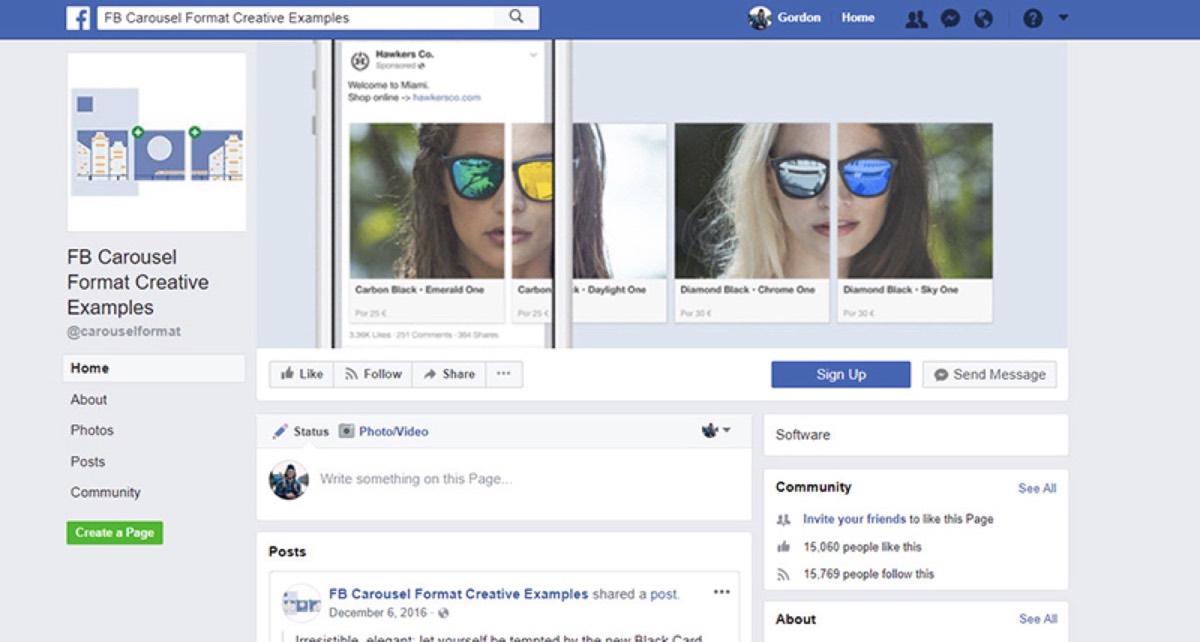Open the Help question mark icon
1200x642 pixels.
1033,18
